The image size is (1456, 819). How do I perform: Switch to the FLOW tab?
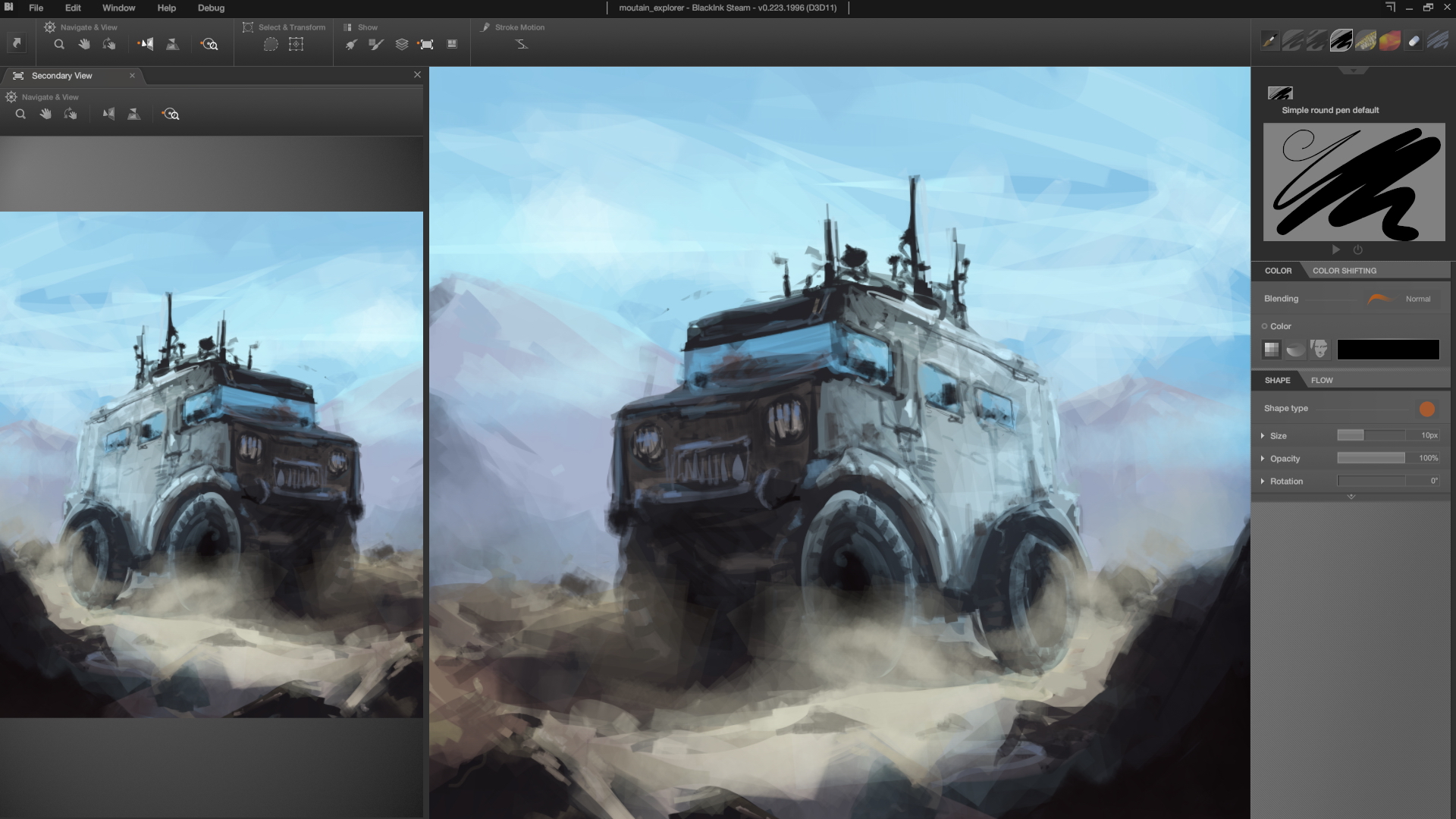click(1322, 381)
